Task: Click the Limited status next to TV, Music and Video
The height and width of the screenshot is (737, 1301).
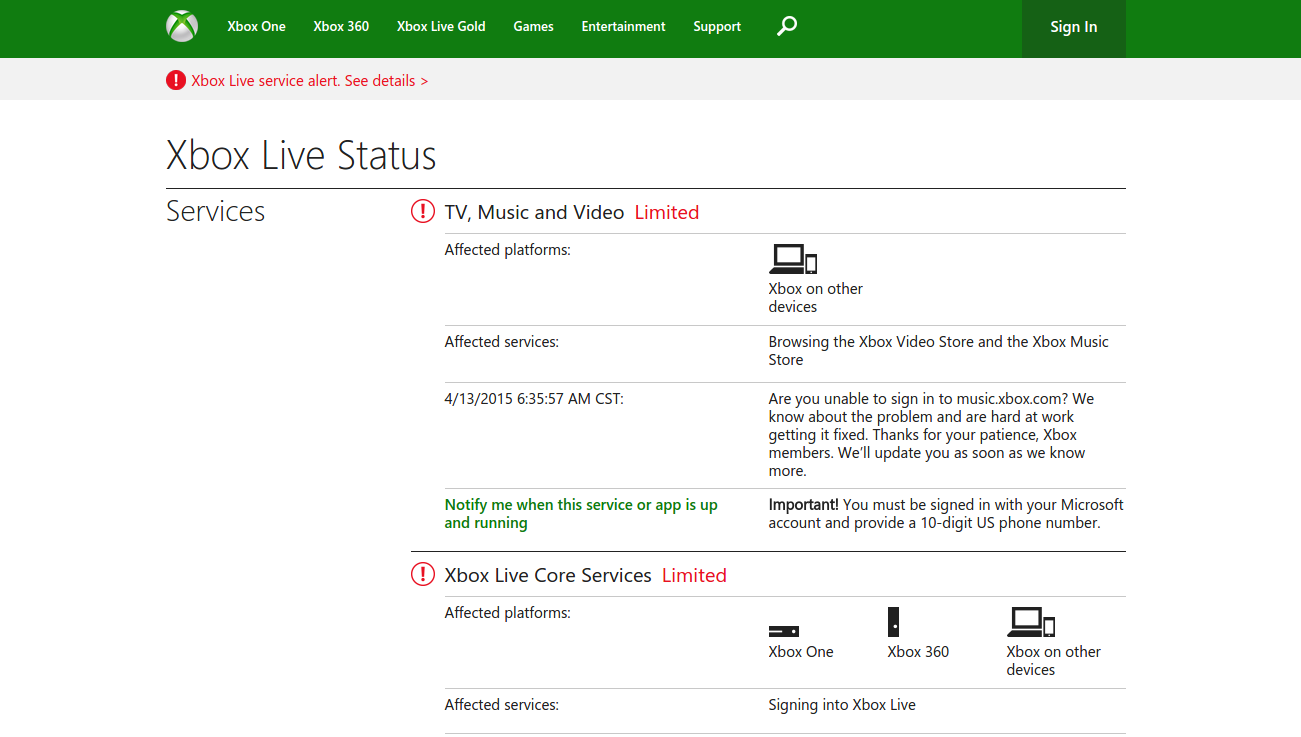Action: coord(667,212)
